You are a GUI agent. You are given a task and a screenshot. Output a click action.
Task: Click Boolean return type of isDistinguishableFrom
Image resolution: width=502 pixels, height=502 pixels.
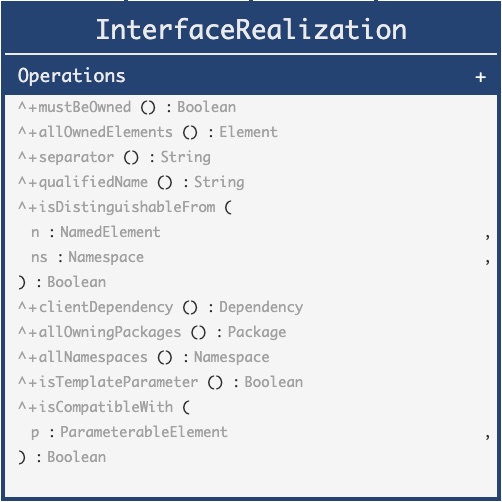click(x=77, y=282)
